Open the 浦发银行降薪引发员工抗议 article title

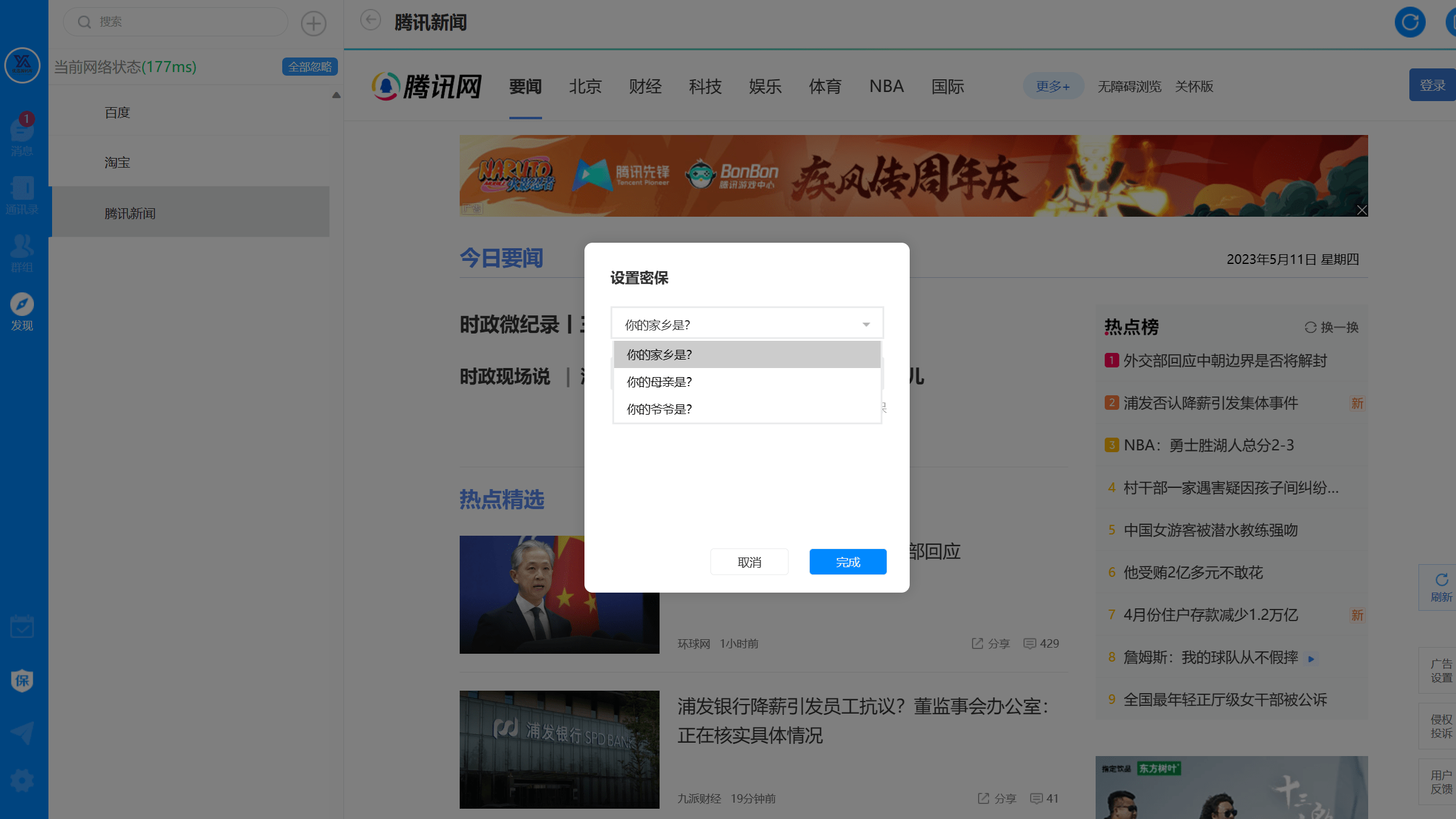864,720
